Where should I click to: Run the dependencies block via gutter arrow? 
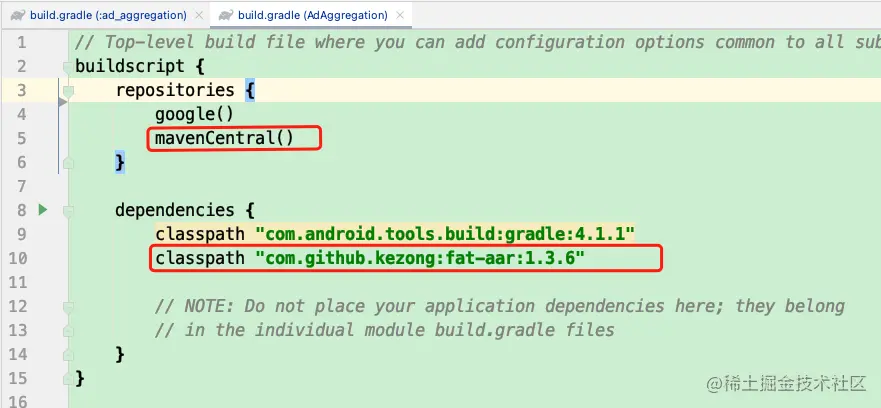43,210
